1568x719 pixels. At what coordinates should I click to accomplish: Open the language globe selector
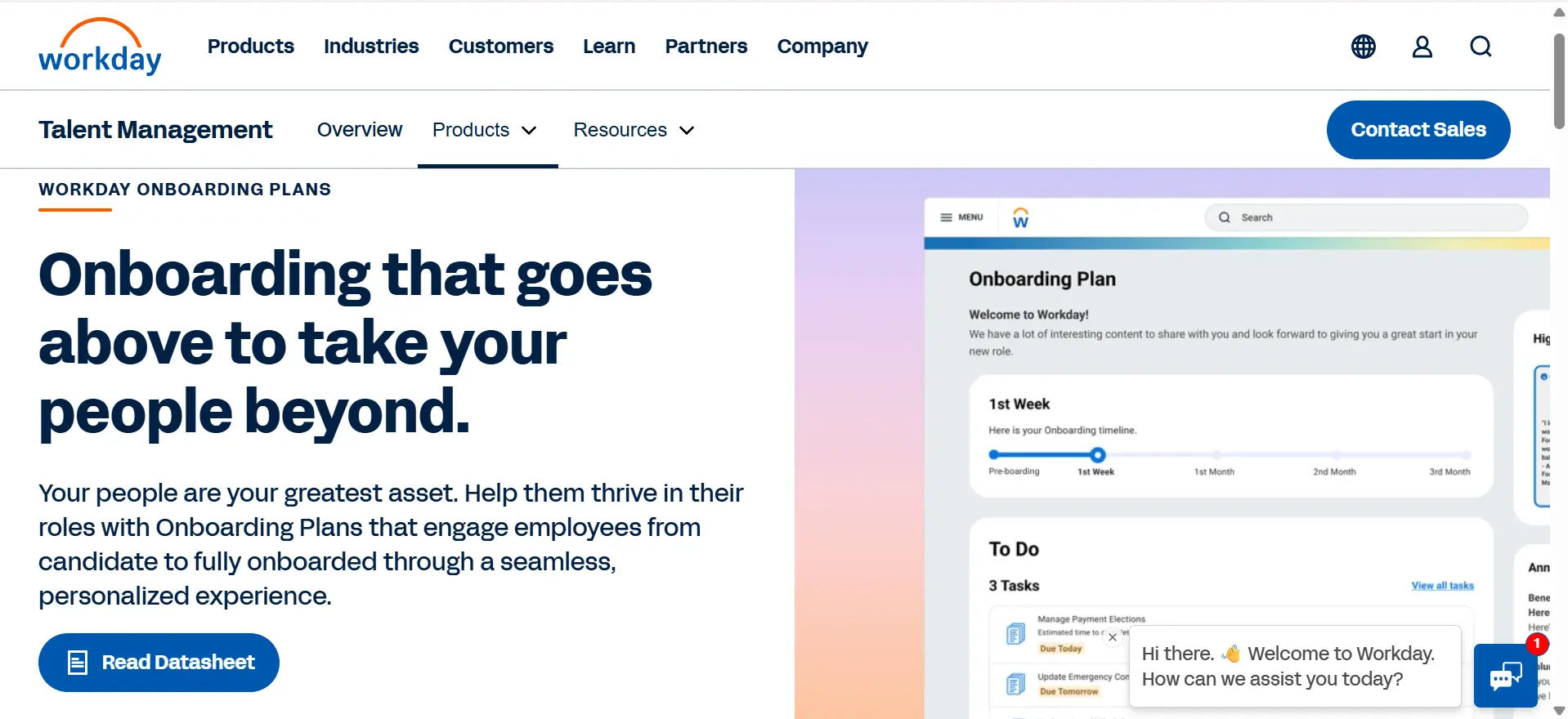(x=1363, y=47)
